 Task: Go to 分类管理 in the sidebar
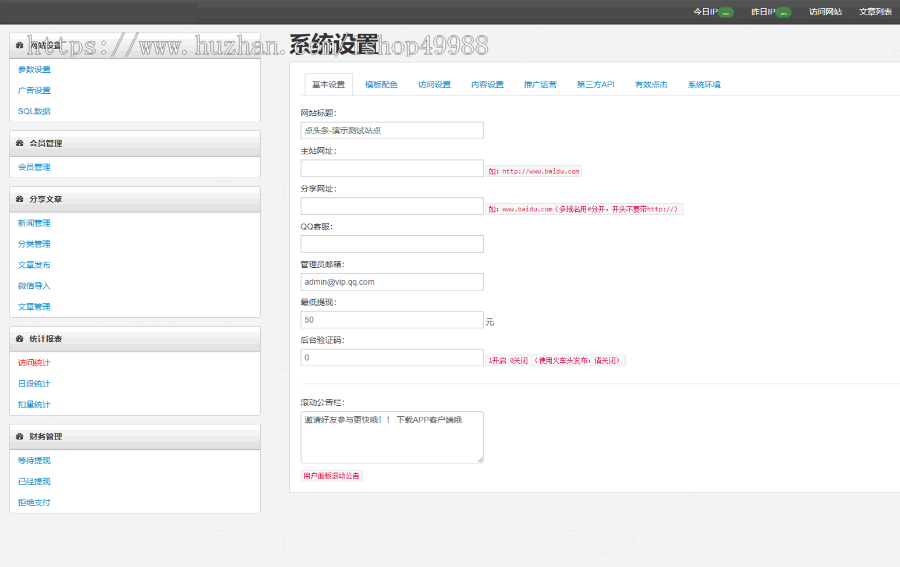34,244
